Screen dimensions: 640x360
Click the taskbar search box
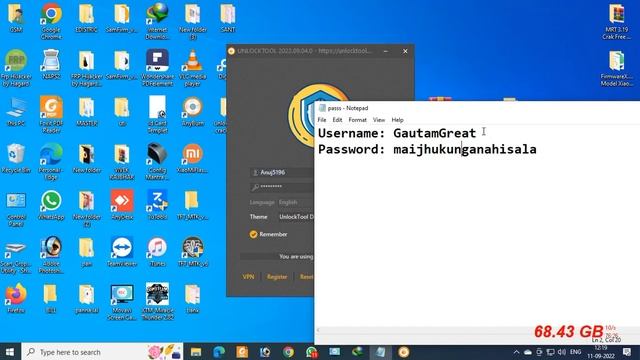[x=102, y=352]
